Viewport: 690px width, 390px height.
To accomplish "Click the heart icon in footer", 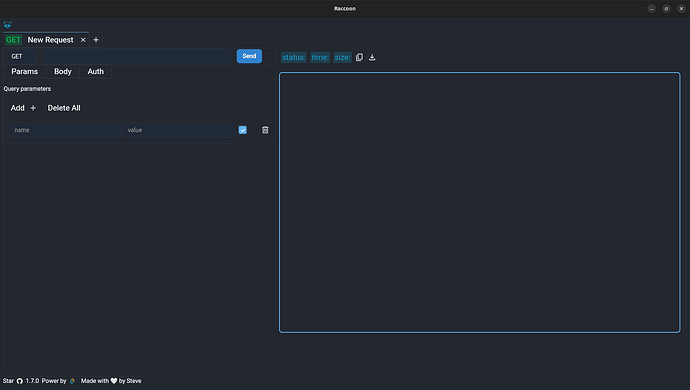I will [x=114, y=381].
